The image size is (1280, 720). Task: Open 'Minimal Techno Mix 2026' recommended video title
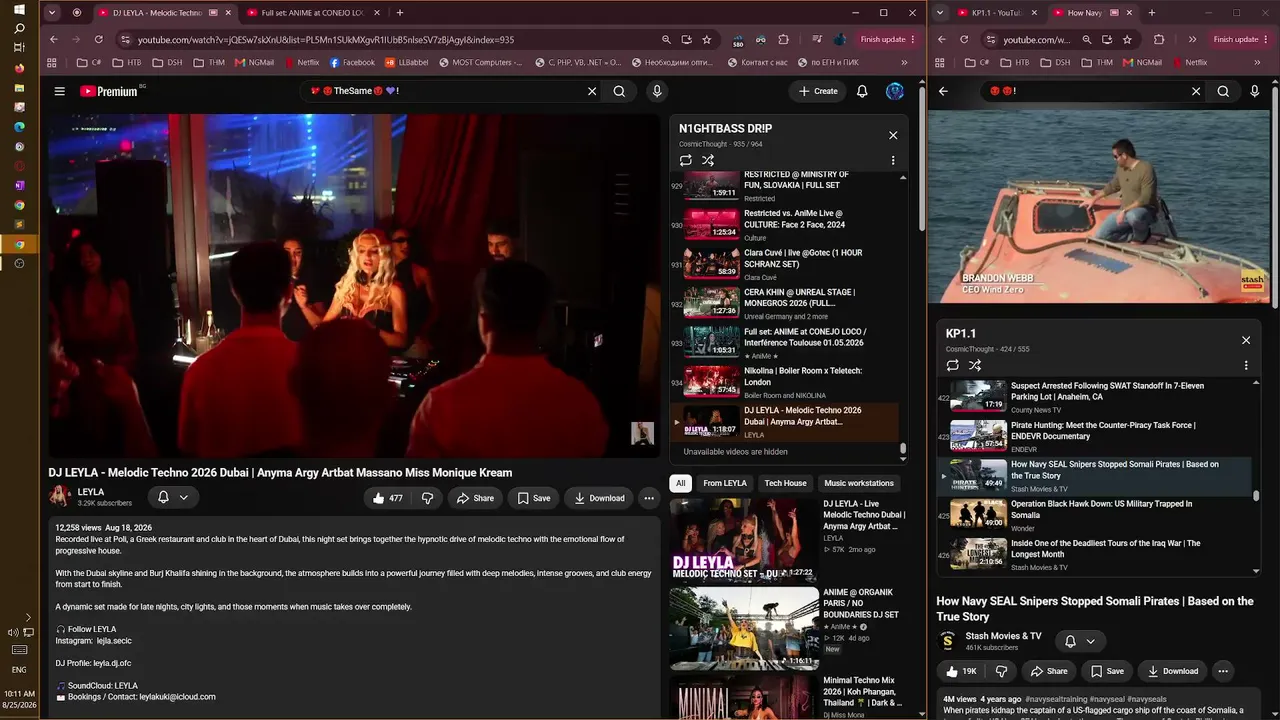pyautogui.click(x=860, y=692)
